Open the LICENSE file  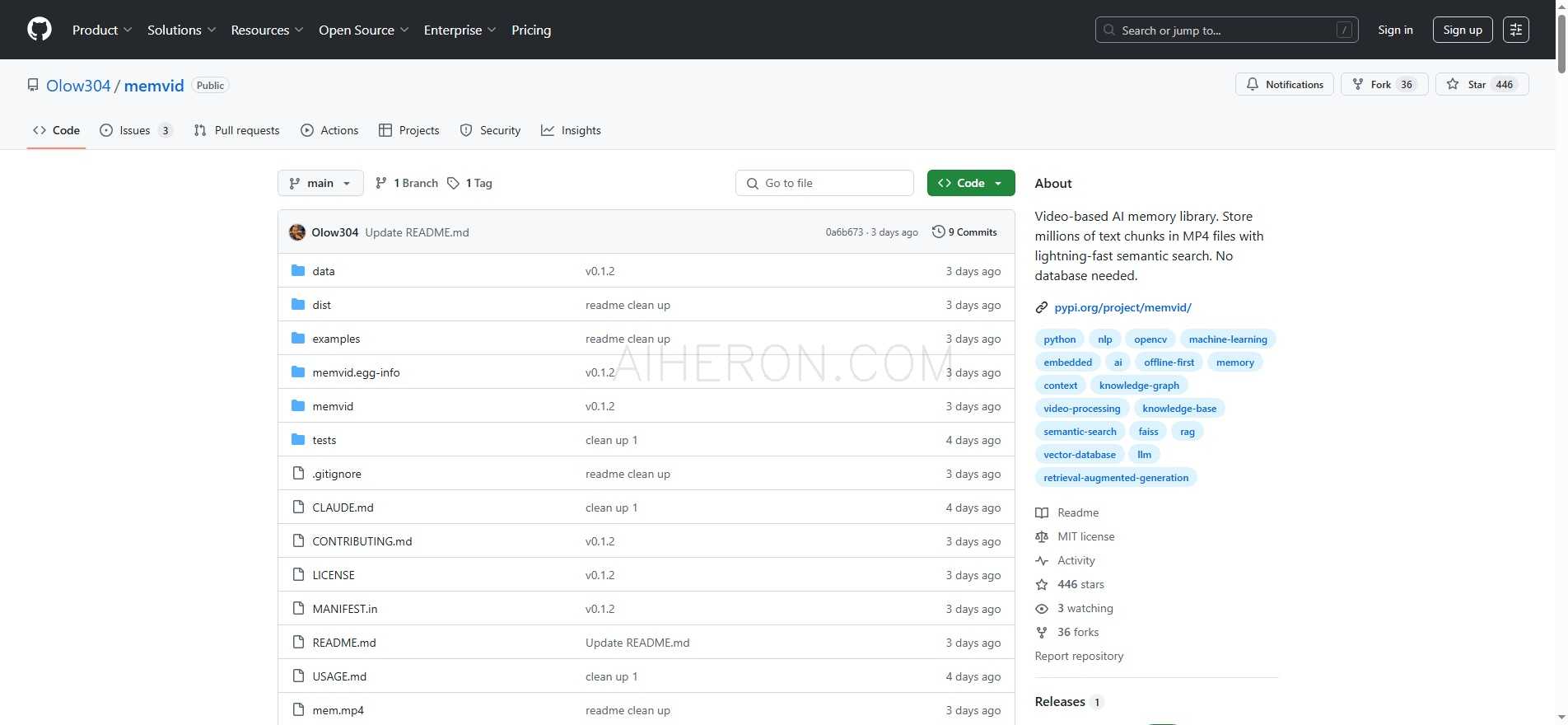coord(334,575)
